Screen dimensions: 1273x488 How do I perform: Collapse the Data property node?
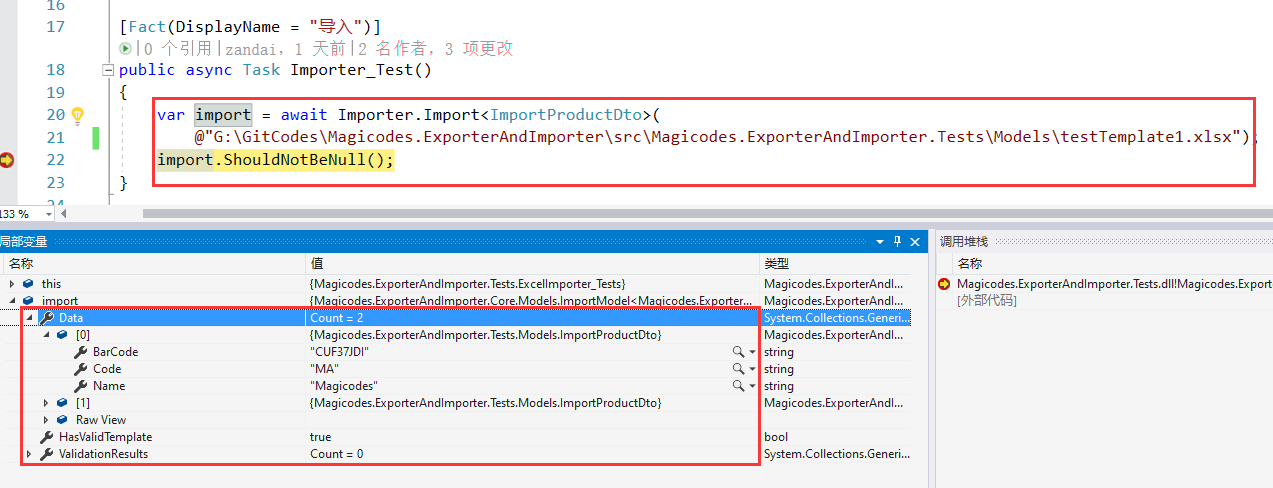tap(29, 318)
